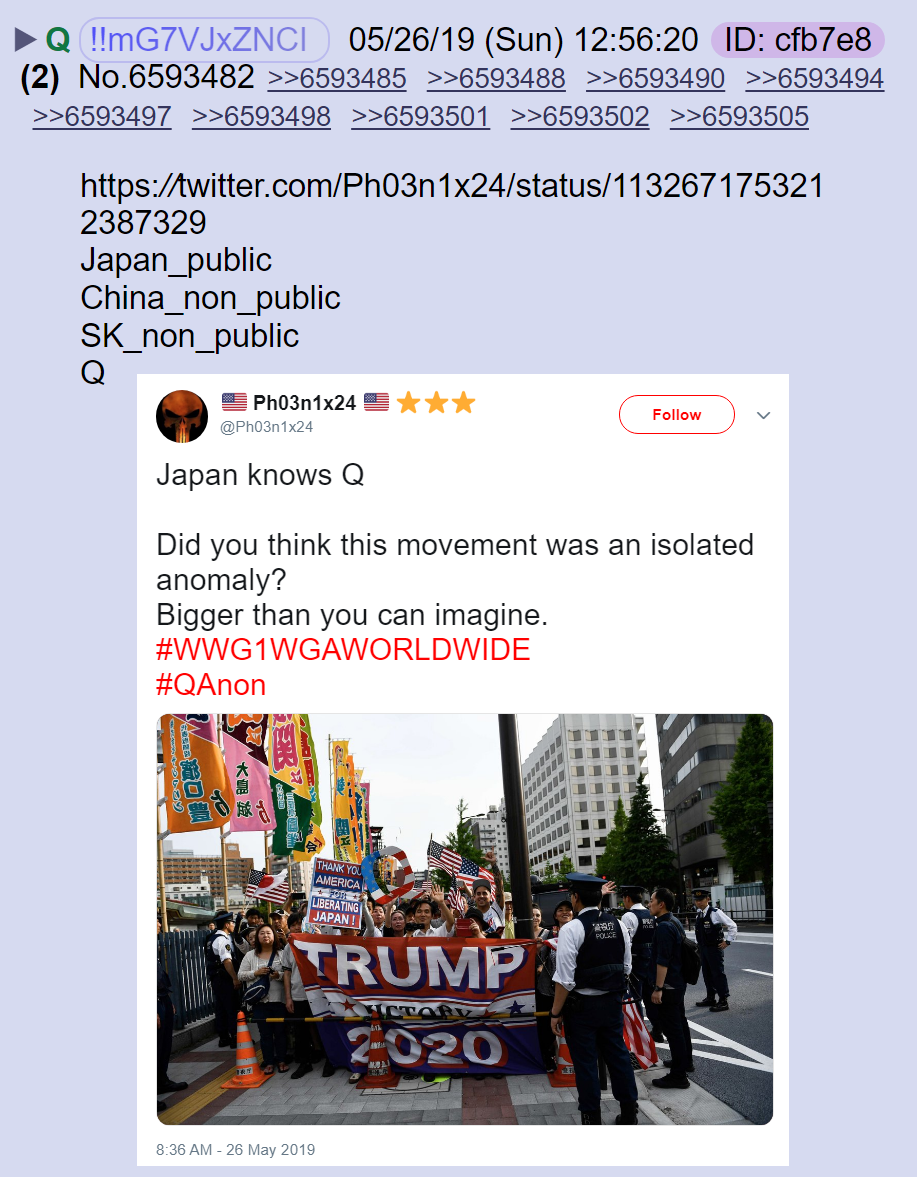Select the ID: cfb7e8 purple badge
This screenshot has height=1177, width=917.
tap(798, 40)
